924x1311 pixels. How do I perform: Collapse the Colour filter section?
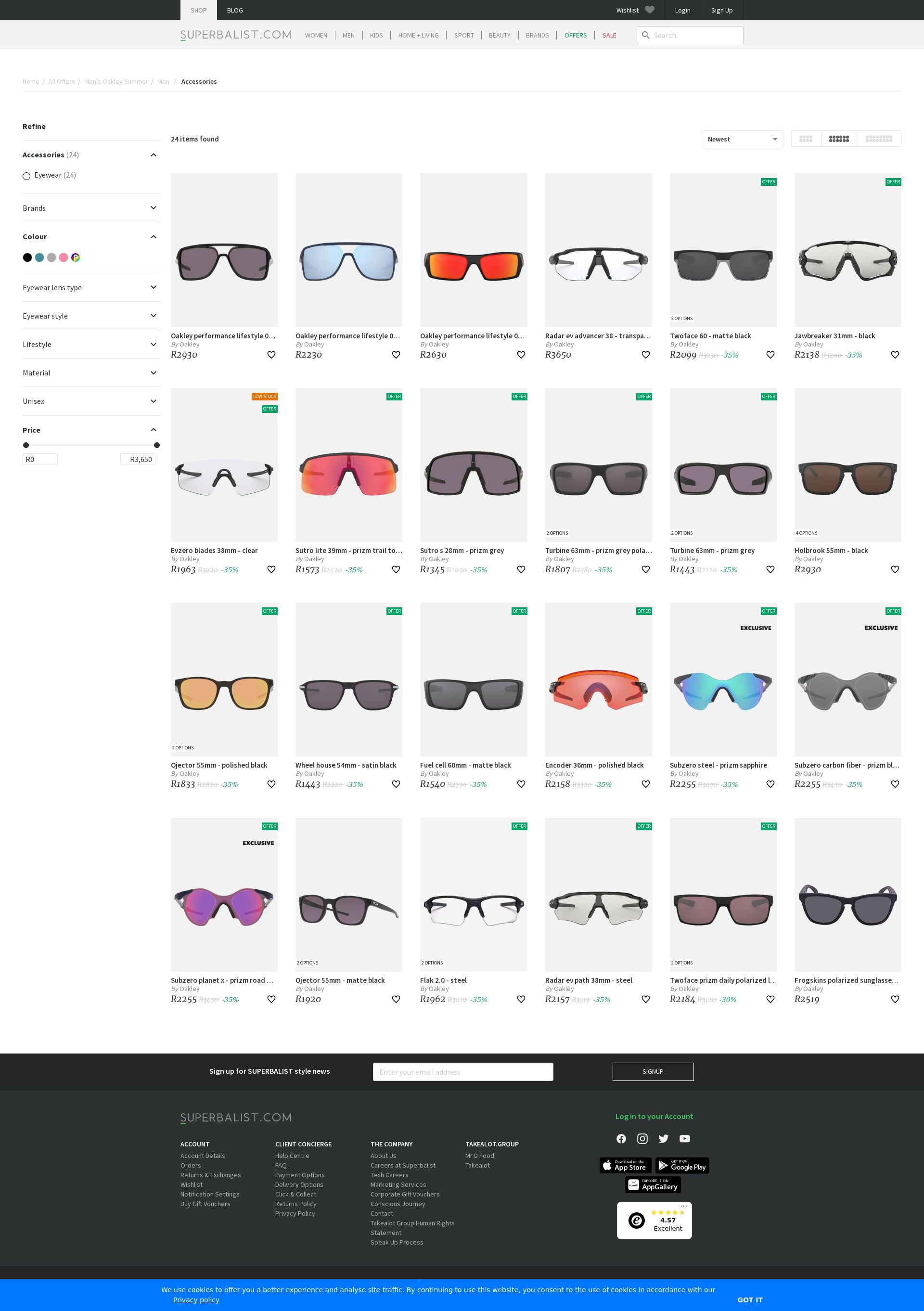(153, 236)
